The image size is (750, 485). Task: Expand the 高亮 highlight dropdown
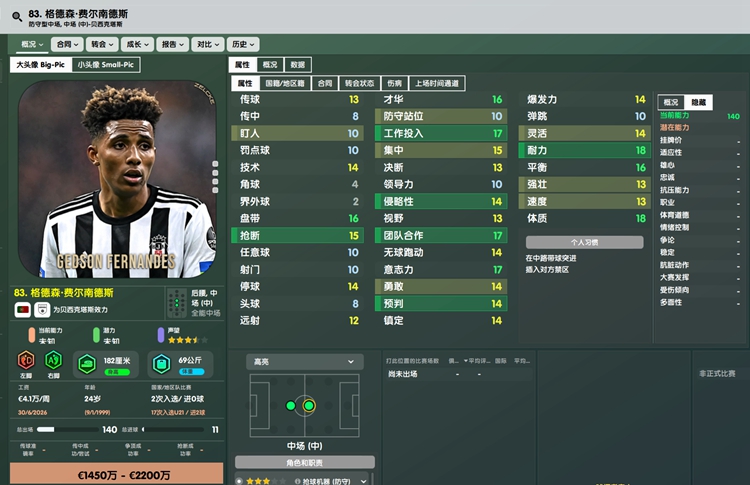pos(305,362)
